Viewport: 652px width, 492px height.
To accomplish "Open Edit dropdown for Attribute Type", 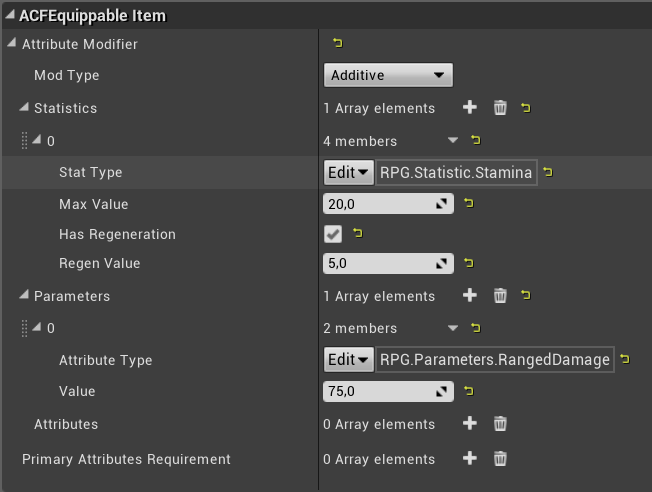I will click(x=349, y=360).
